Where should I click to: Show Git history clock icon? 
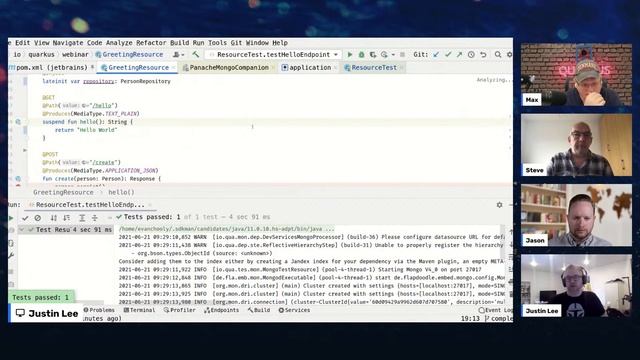point(471,54)
